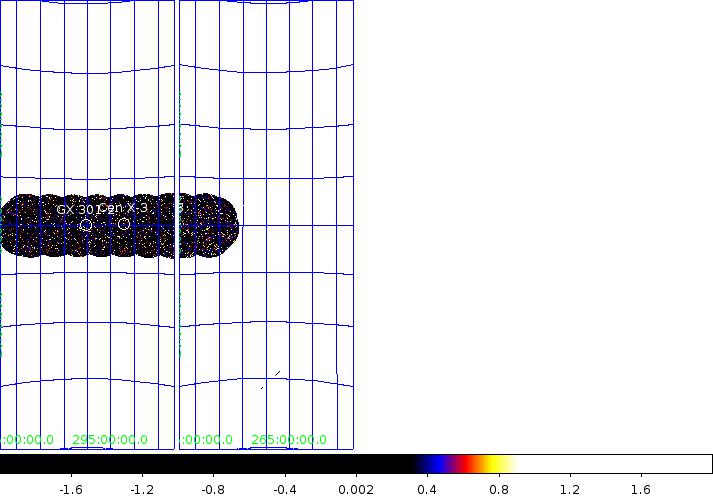Click the -0.4 colorbar tick value
Viewport: 713px width, 498px height.
click(x=285, y=490)
